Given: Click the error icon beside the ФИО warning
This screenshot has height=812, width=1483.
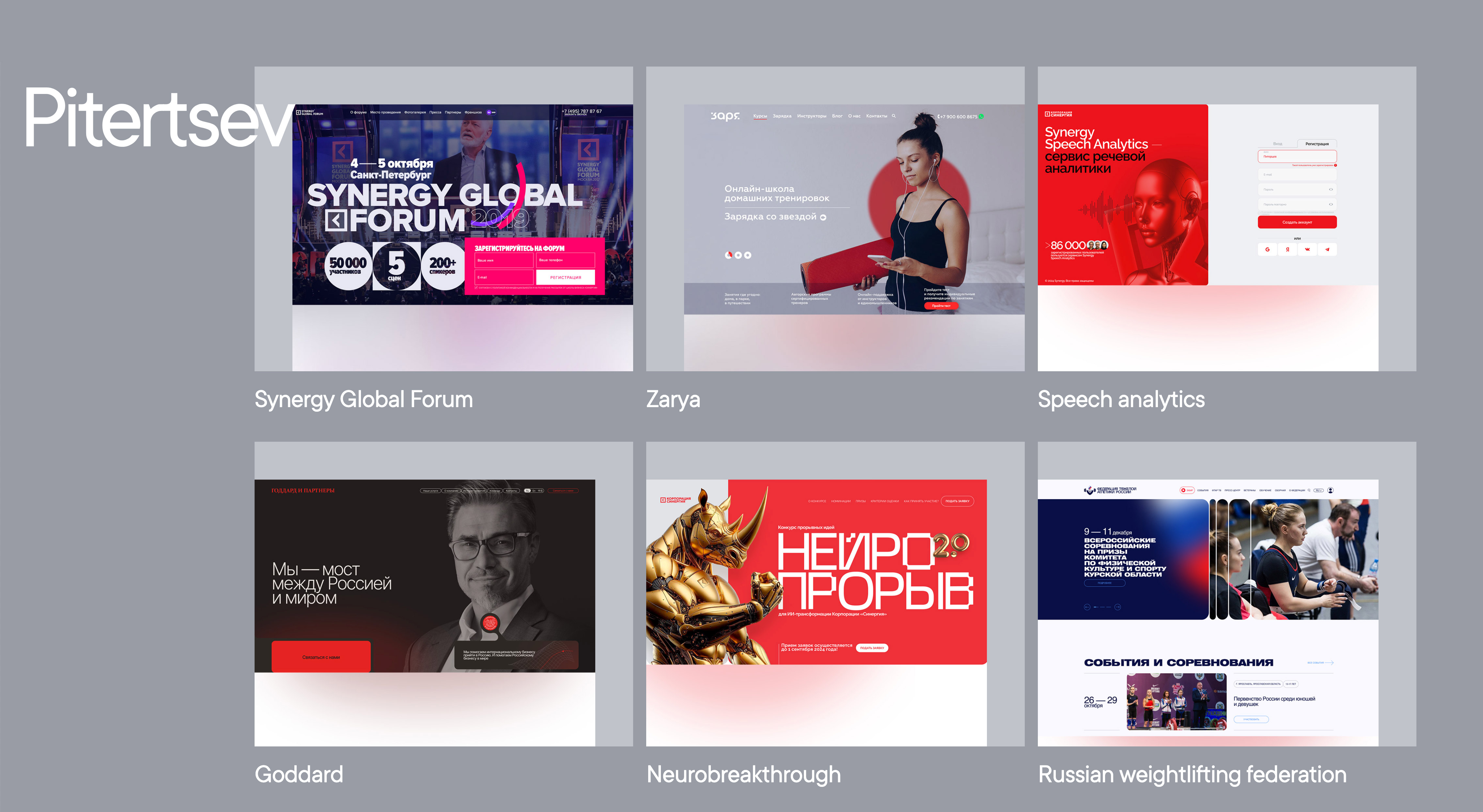Looking at the screenshot, I should tap(1335, 165).
